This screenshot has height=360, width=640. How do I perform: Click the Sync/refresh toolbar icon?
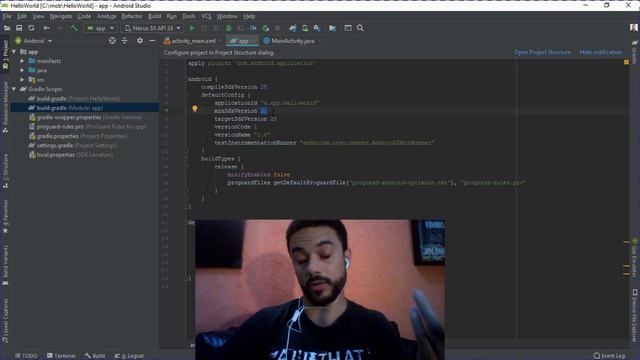(31, 28)
